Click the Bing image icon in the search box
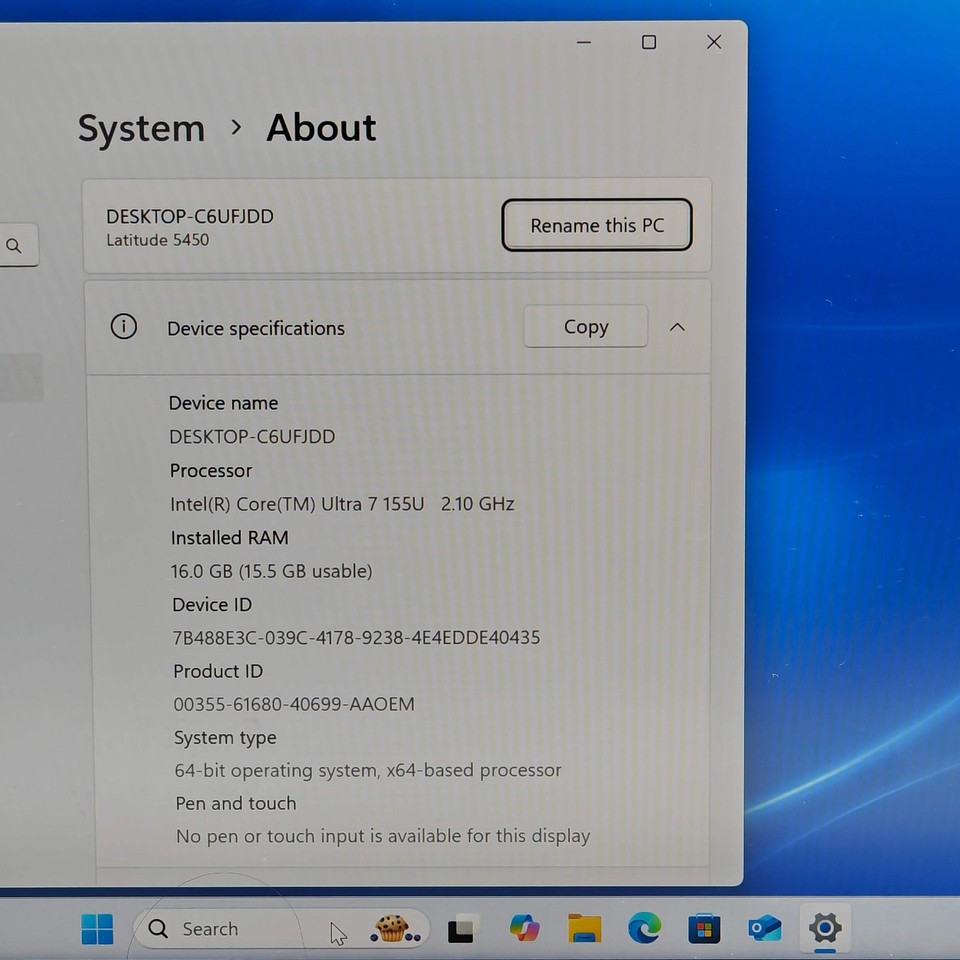Screen dimensions: 960x960 click(x=393, y=929)
